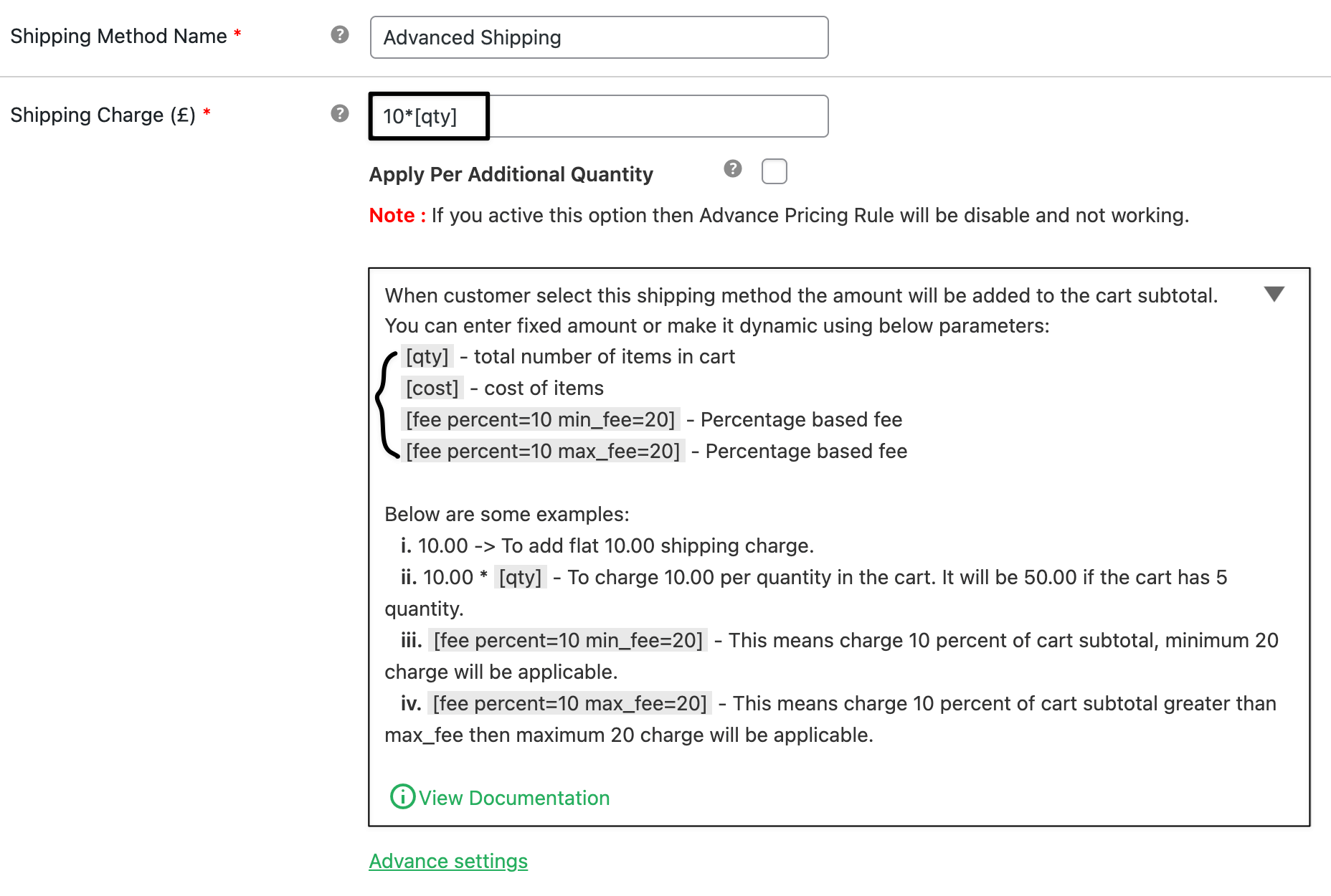
Task: Click the '[cost]' parameter tag
Action: [432, 388]
